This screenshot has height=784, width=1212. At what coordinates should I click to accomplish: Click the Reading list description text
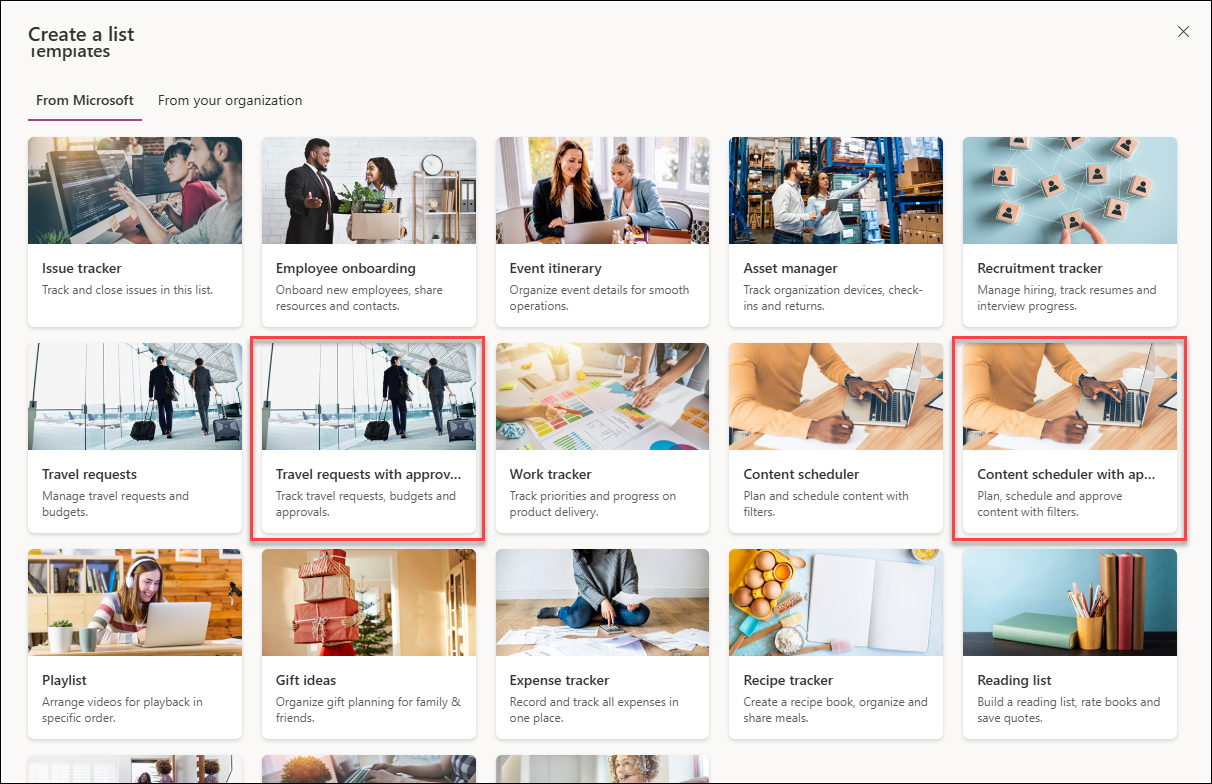1069,709
